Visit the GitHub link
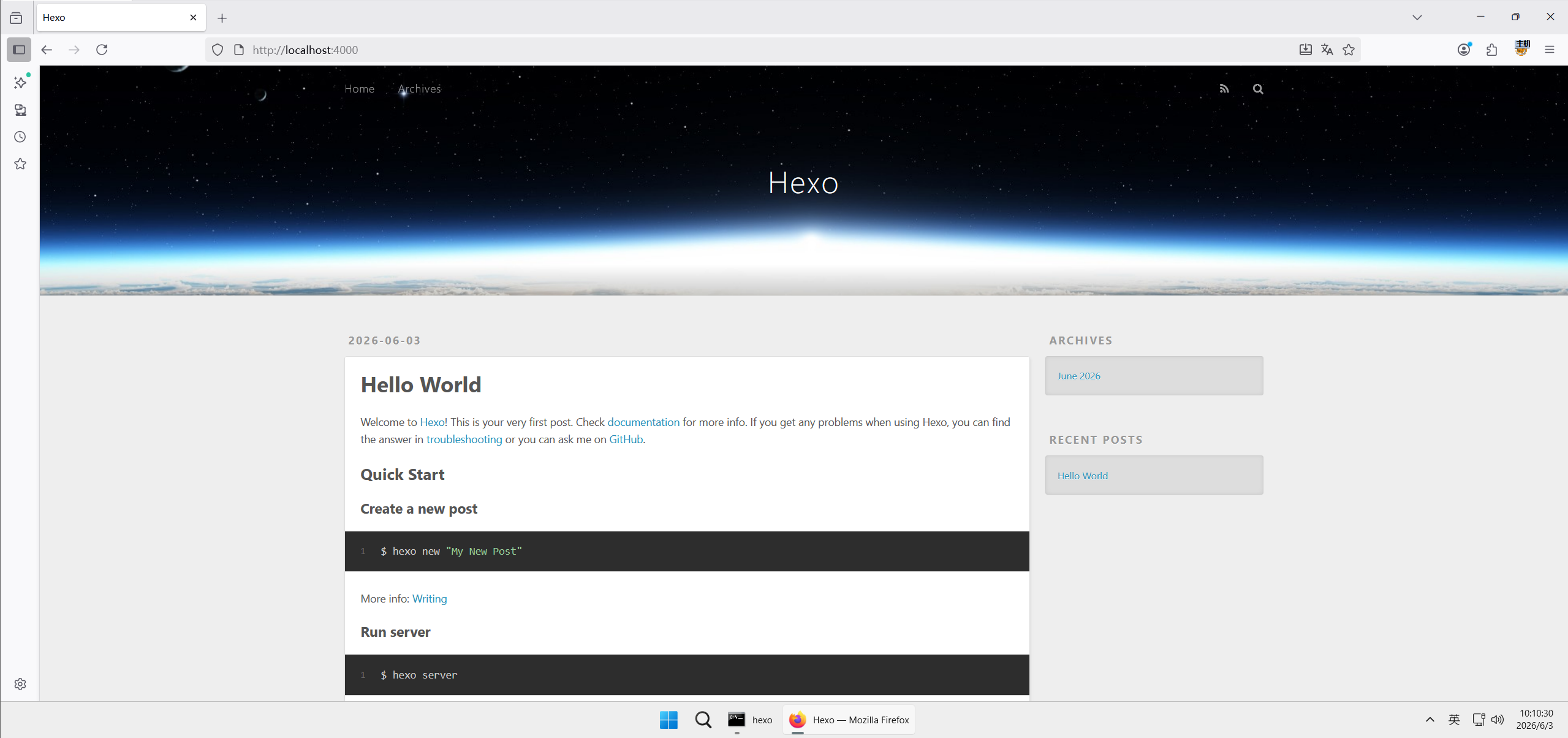1568x738 pixels. pyautogui.click(x=626, y=439)
